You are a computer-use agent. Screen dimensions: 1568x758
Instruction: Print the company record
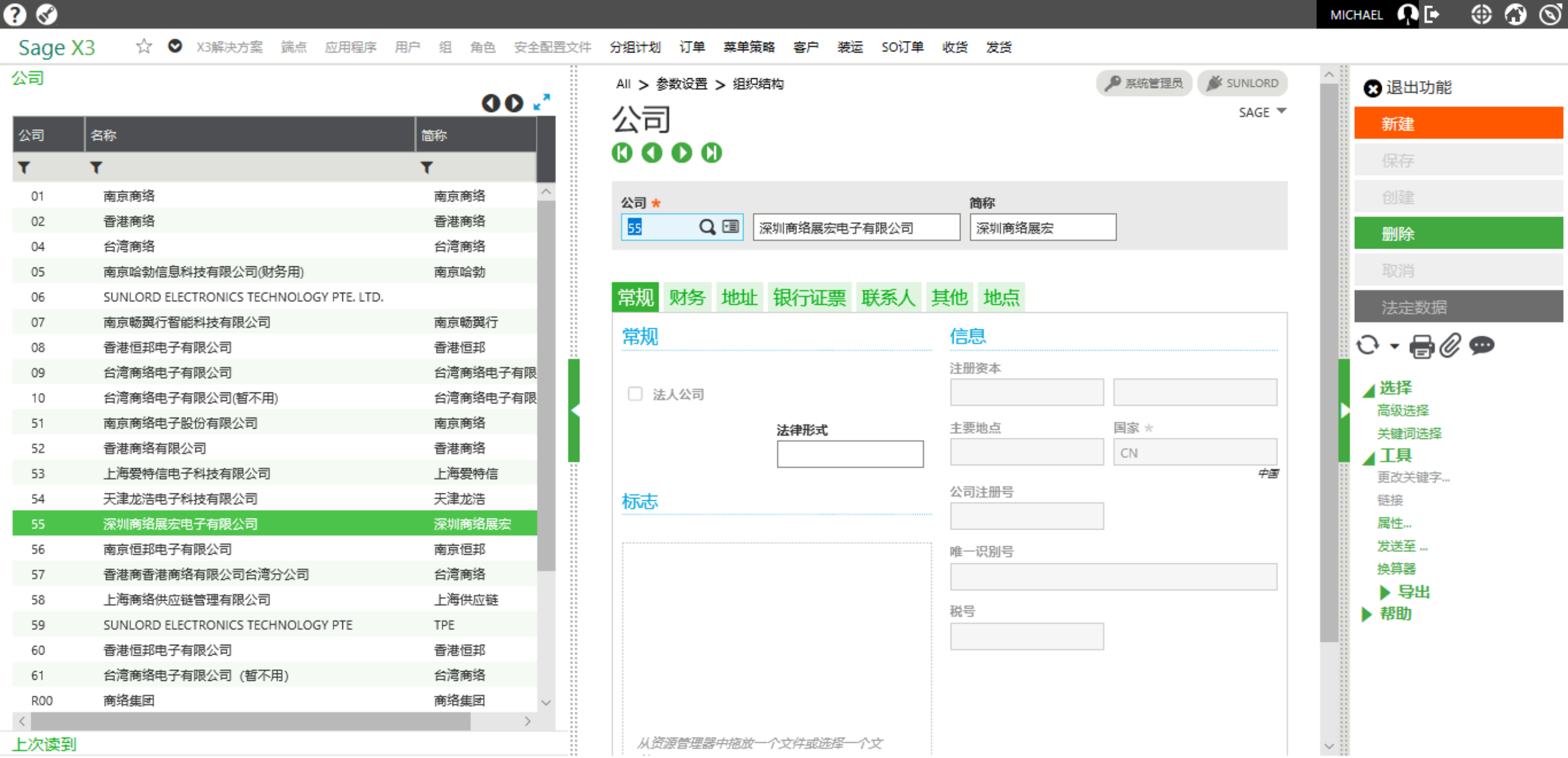(1422, 346)
